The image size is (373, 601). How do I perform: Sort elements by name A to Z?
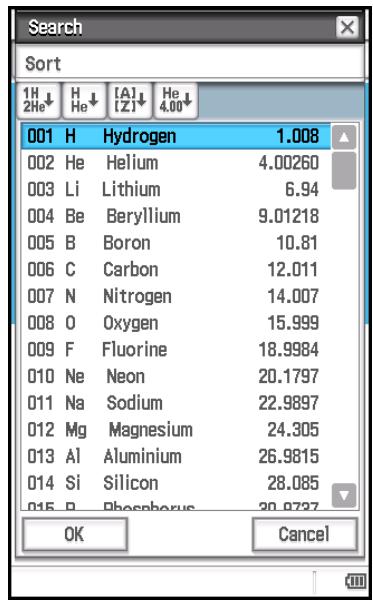click(130, 100)
